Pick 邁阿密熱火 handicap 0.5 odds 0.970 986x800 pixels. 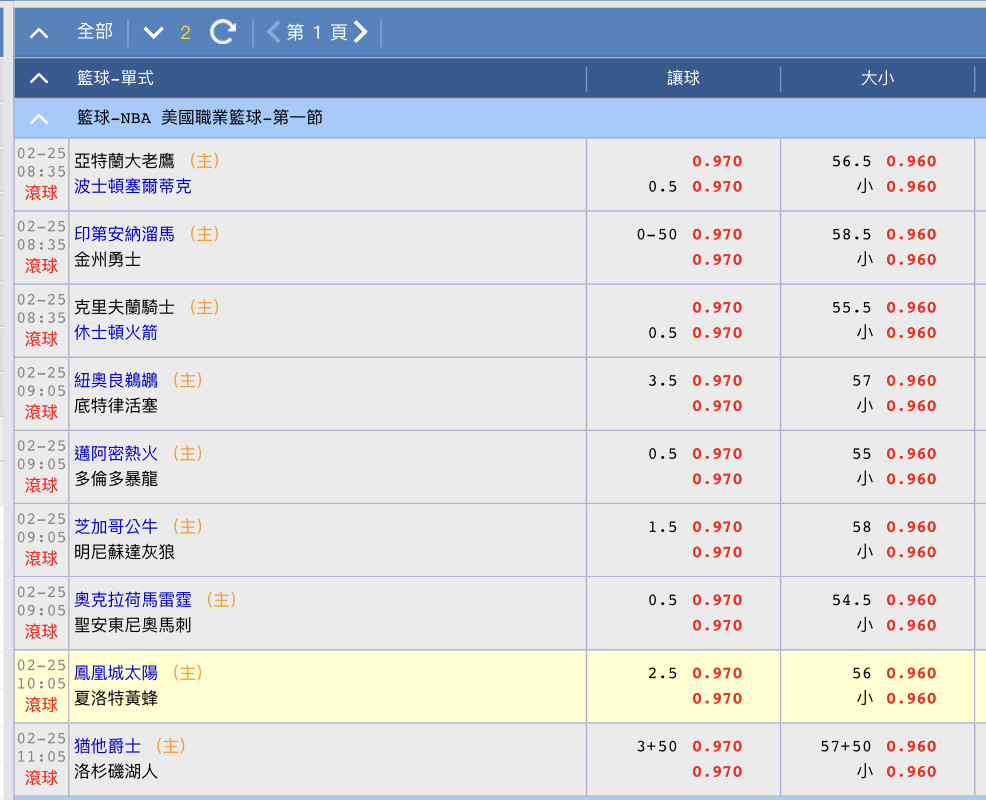coord(717,454)
